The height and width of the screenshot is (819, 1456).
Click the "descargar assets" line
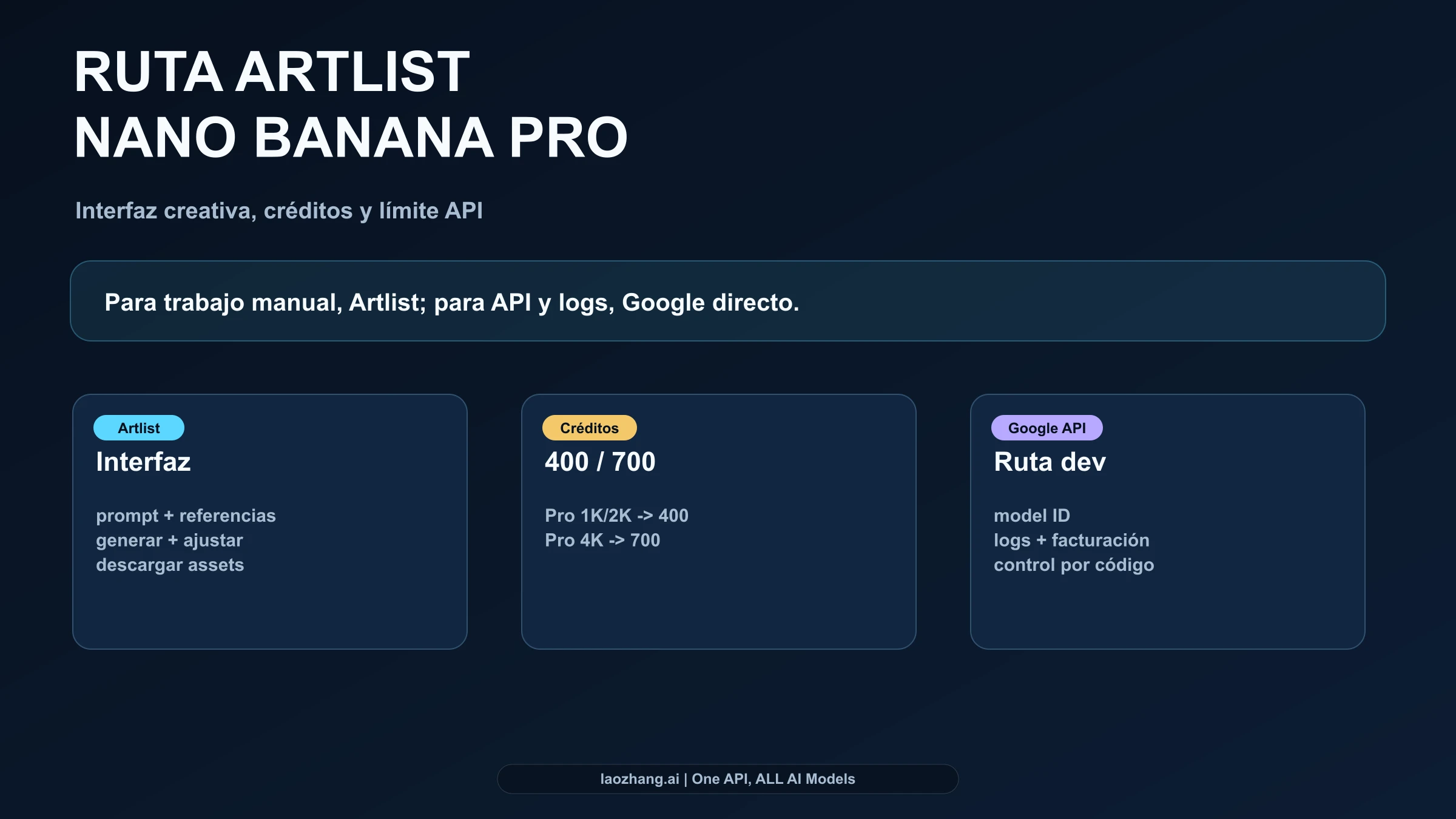[x=170, y=565]
